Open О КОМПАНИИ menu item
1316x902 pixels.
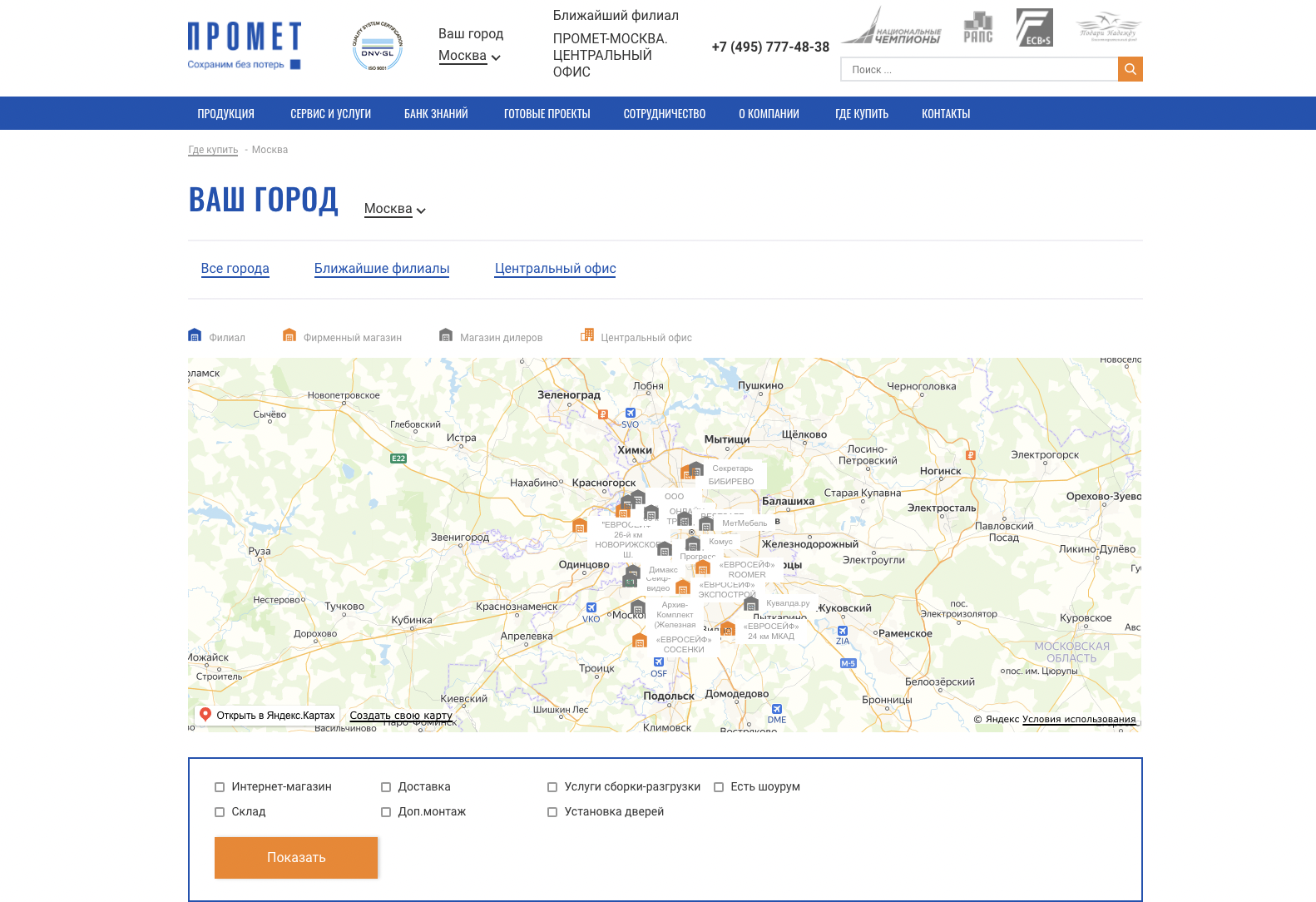[769, 113]
